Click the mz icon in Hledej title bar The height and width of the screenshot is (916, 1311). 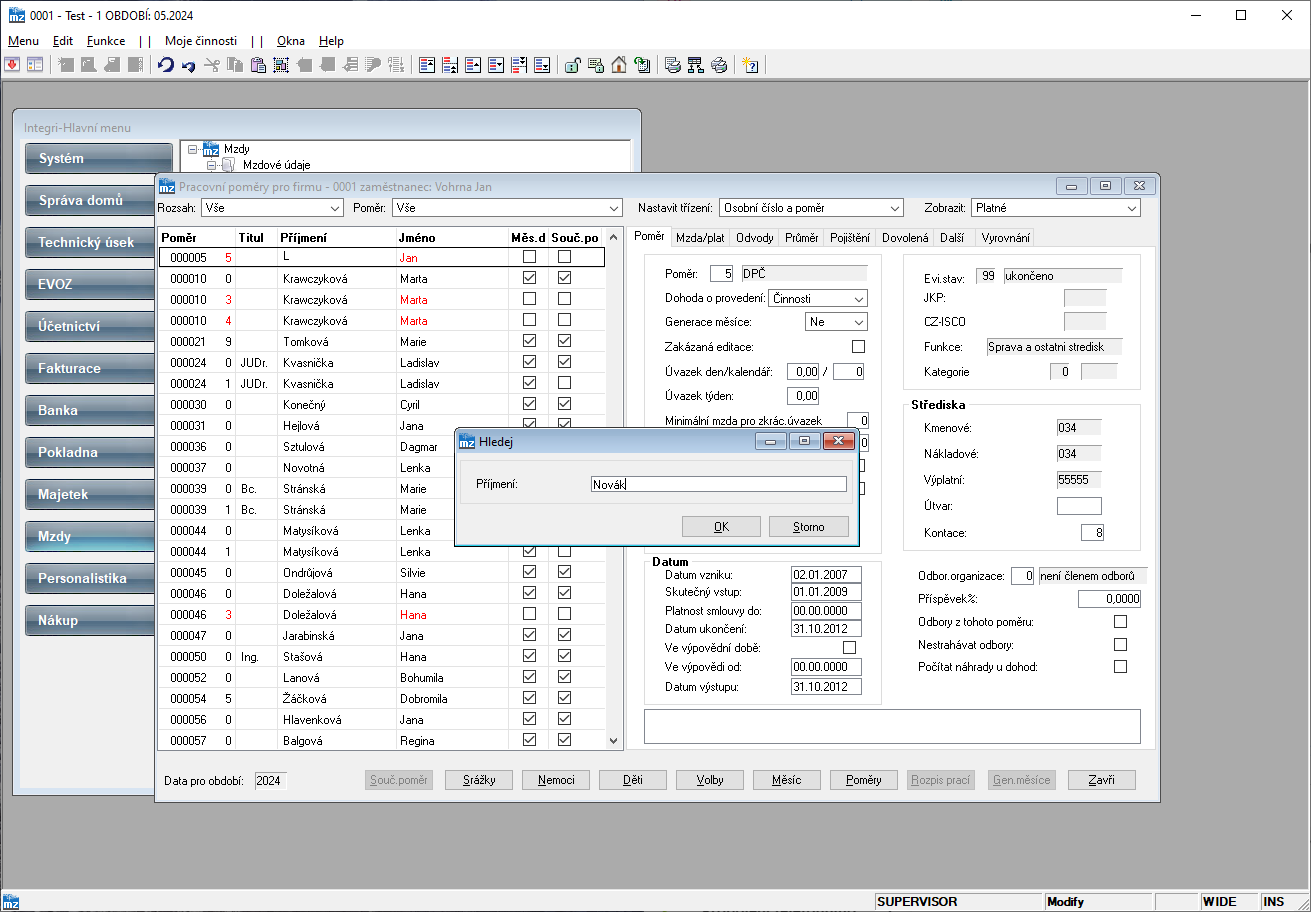[467, 441]
